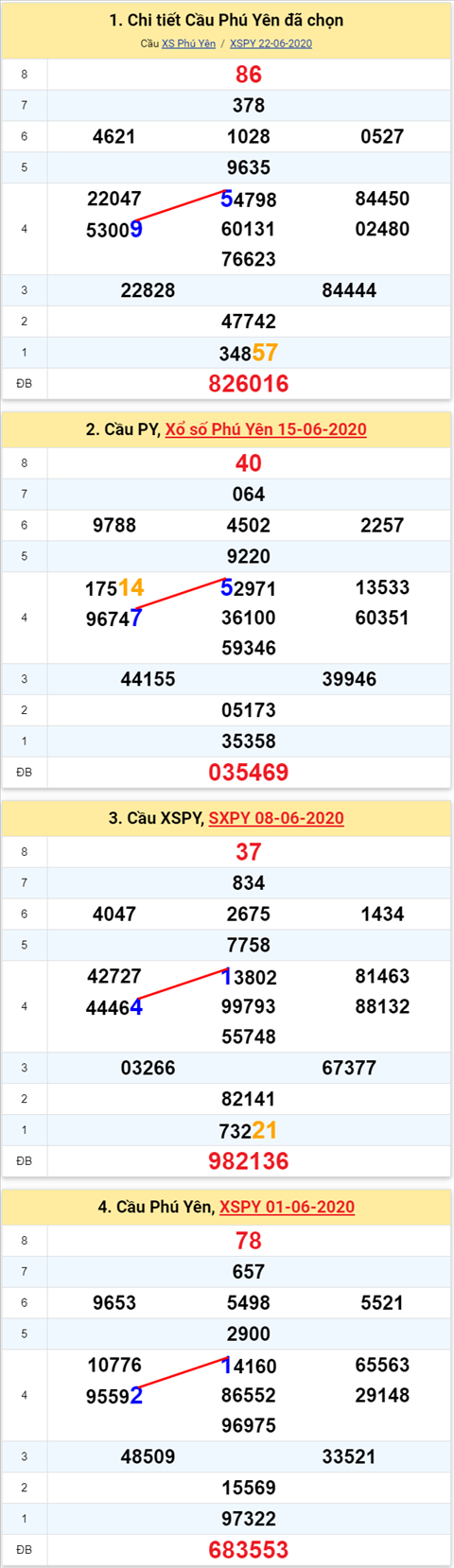Open the XSPY 01-06-2020 link
454x1568 pixels.
click(x=287, y=1207)
